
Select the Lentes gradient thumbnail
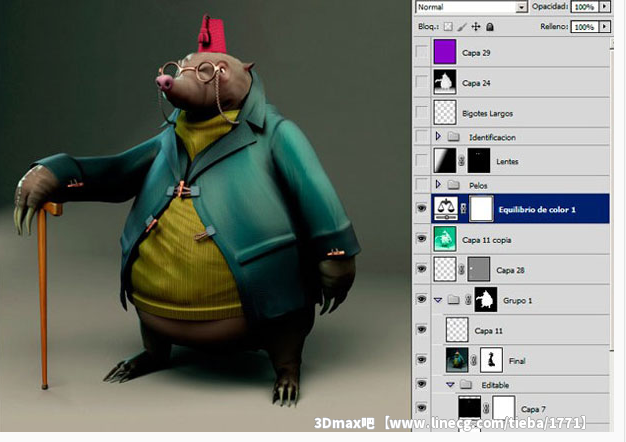[x=445, y=161]
